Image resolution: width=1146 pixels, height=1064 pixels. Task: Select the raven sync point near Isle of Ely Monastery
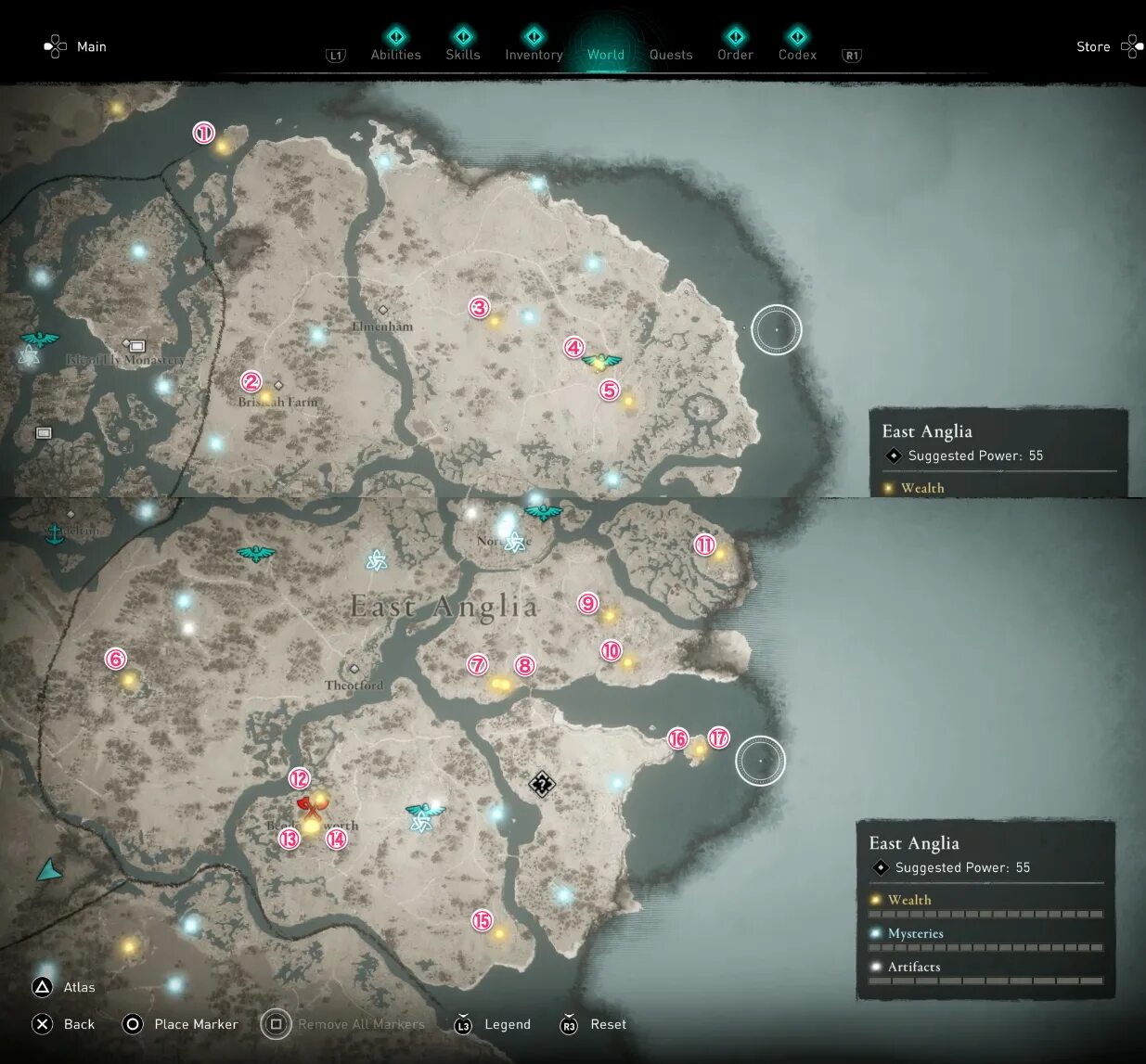39,340
